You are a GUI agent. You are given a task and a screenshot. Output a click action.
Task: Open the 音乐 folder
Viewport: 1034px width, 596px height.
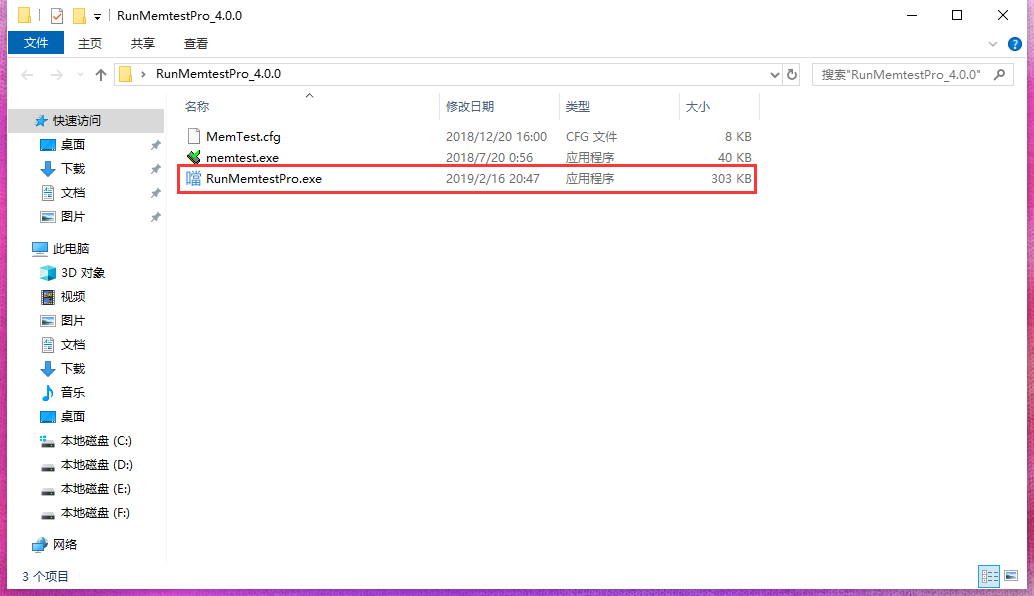pos(73,392)
